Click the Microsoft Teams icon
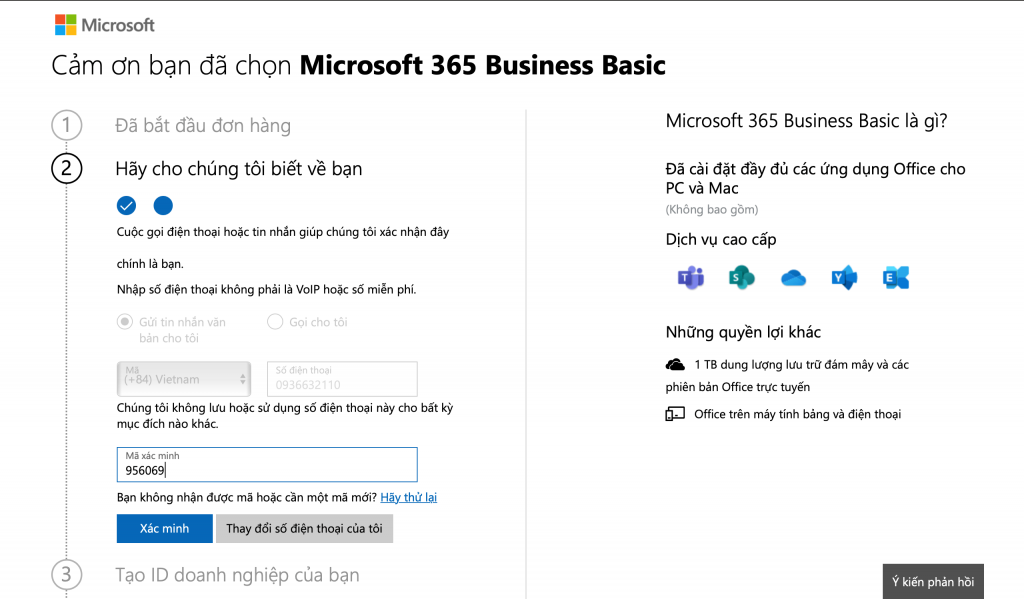 [690, 278]
